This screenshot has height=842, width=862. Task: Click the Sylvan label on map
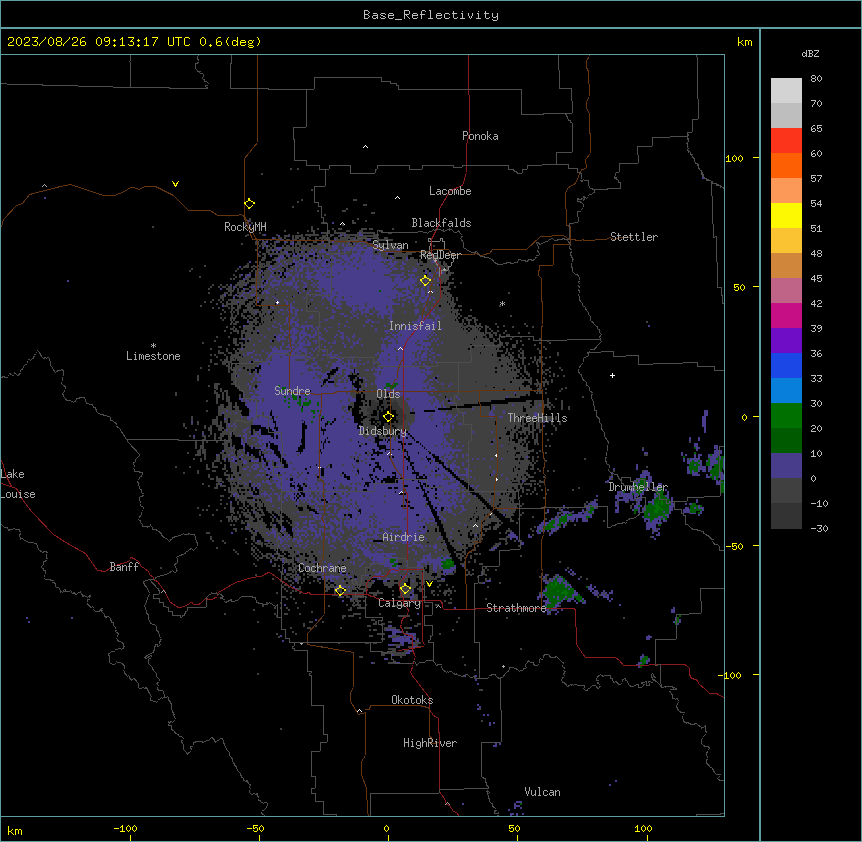pos(390,245)
